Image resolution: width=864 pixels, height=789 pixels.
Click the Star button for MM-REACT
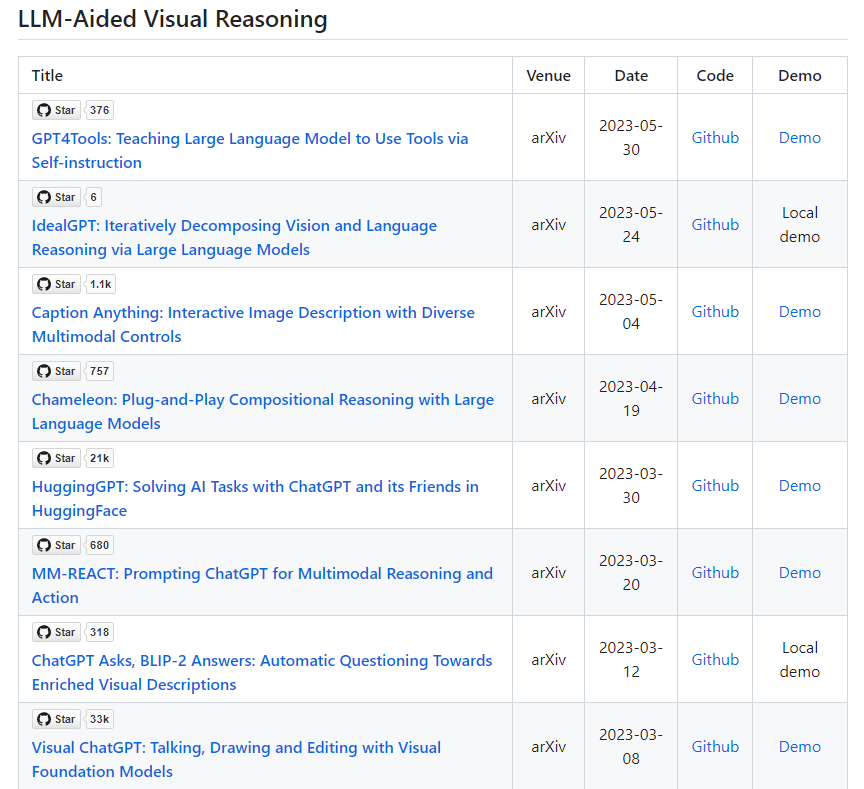[x=56, y=545]
